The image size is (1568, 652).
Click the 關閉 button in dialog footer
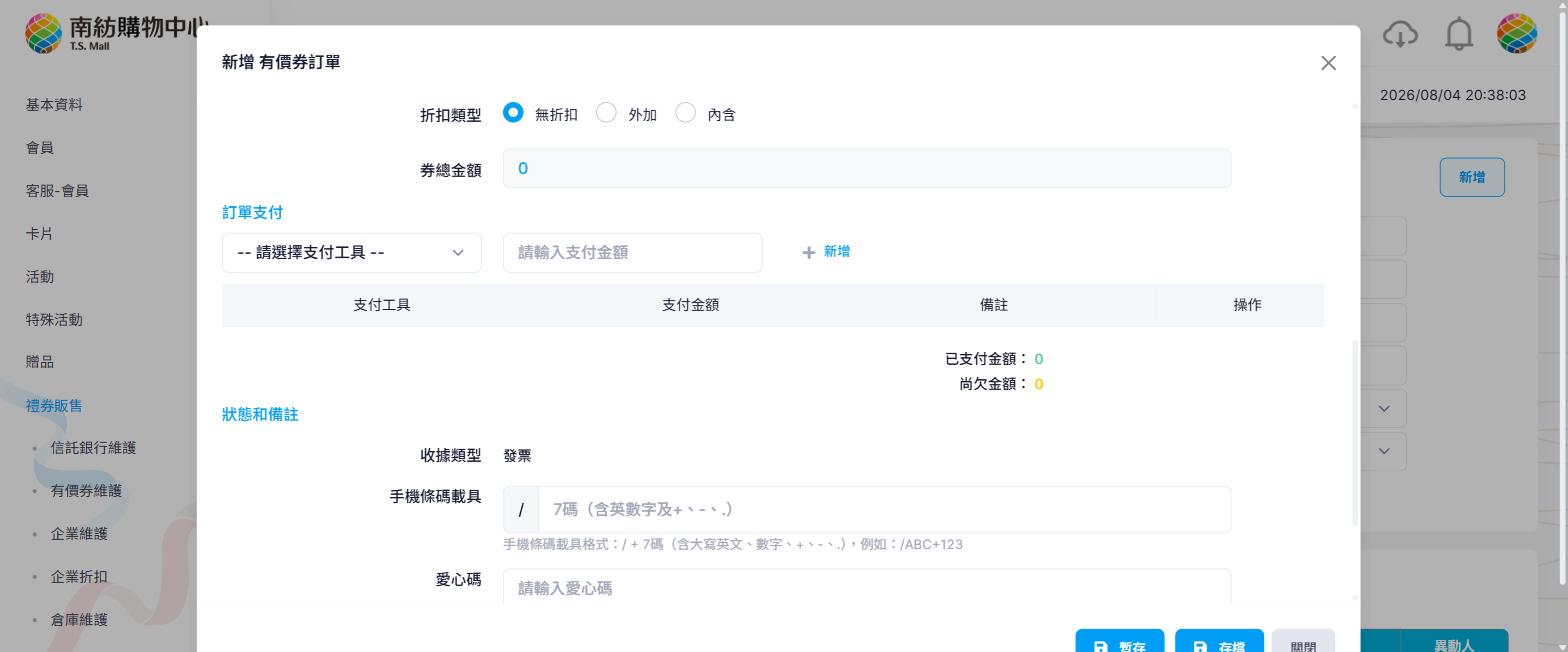click(1303, 643)
